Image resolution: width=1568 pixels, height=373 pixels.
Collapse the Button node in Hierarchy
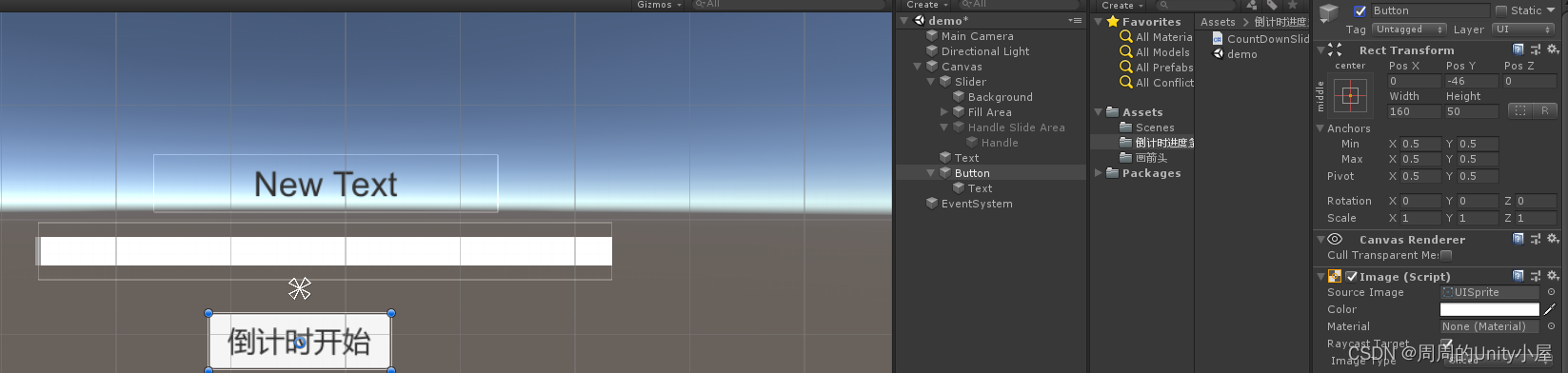pyautogui.click(x=931, y=173)
